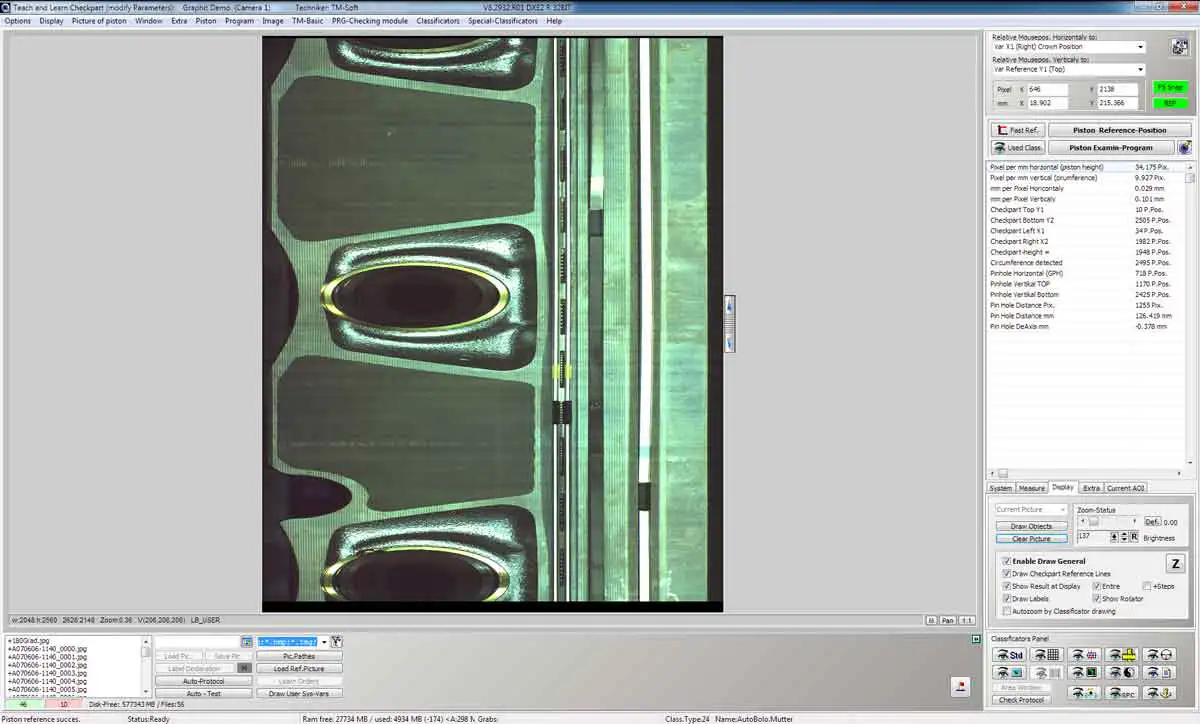Viewport: 1200px width, 724px height.
Task: Switch to the Measure tab
Action: (1032, 488)
